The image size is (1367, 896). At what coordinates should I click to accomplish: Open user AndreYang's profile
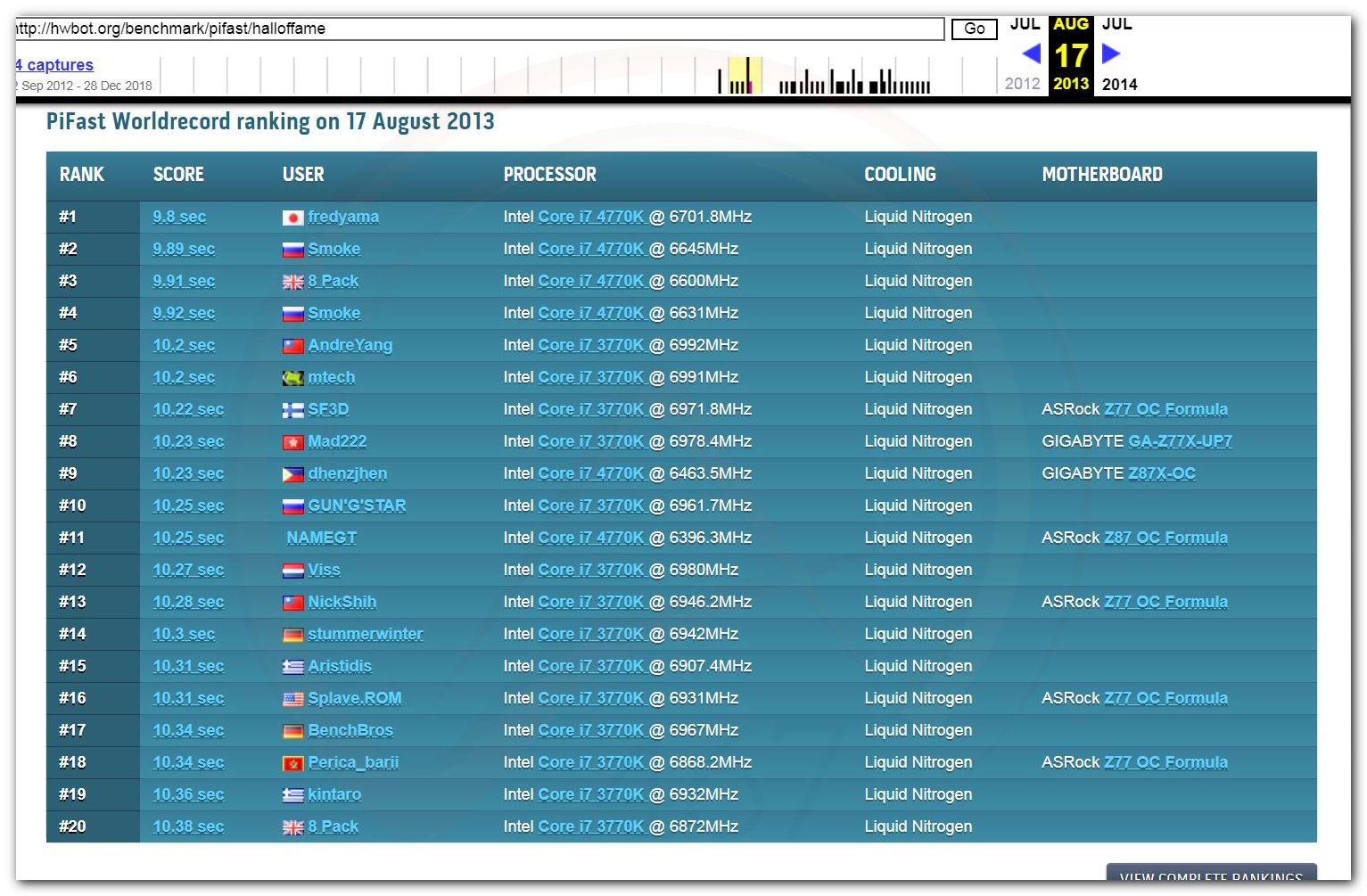350,345
